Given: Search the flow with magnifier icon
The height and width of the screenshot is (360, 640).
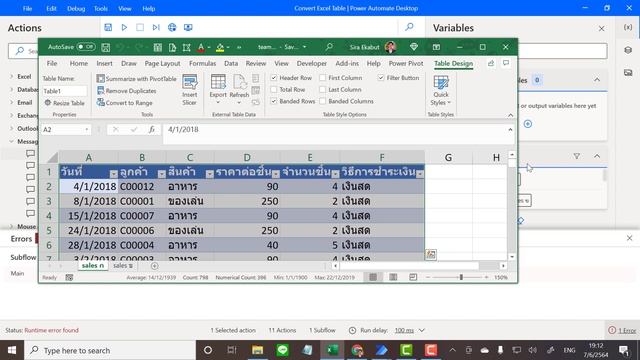Looking at the screenshot, I should click(409, 27).
